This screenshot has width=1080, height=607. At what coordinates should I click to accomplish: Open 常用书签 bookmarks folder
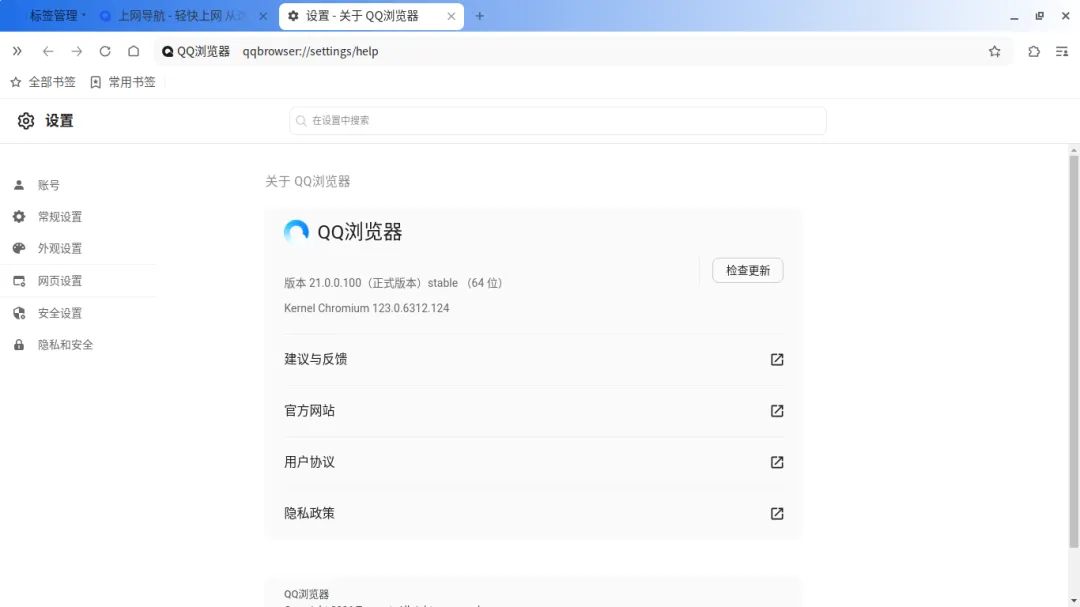tap(123, 82)
